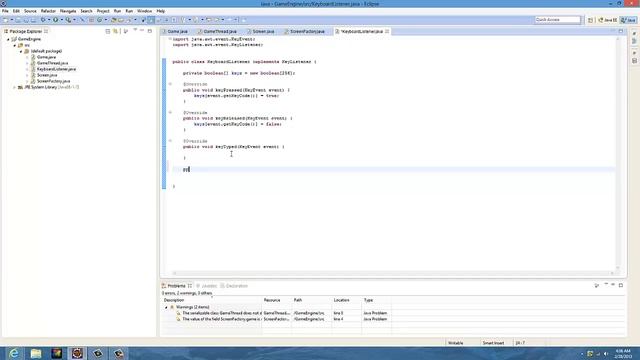
Task: Select the GameThread serializable class warning
Action: (222, 313)
